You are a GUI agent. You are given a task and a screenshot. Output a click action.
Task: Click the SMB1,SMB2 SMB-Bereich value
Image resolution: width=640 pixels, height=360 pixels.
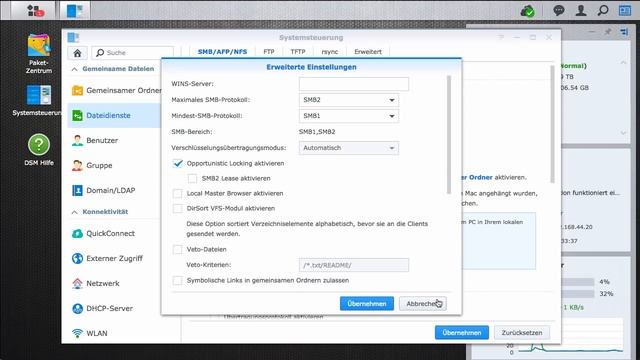pyautogui.click(x=317, y=132)
